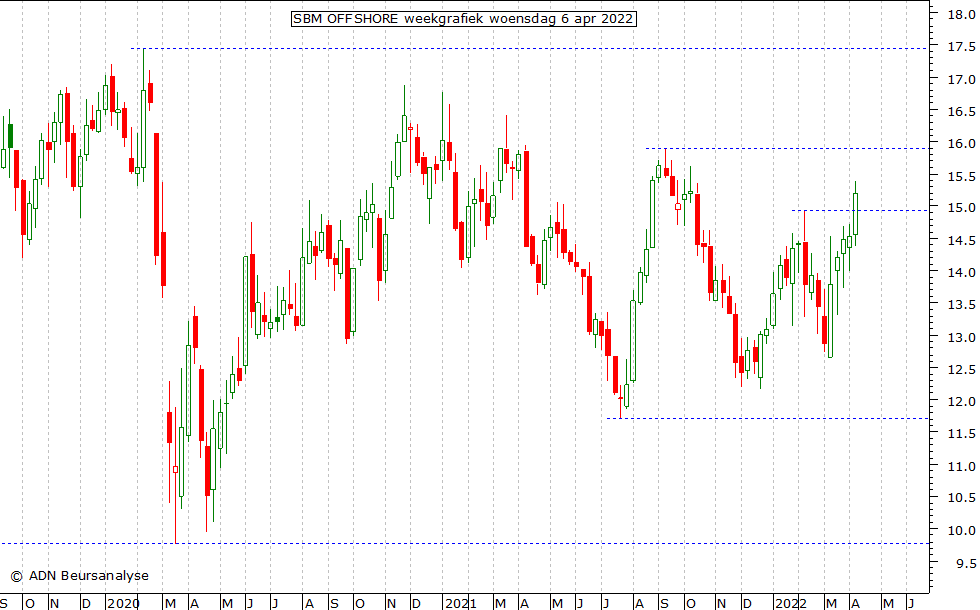The width and height of the screenshot is (980, 610).
Task: Click the 16.0 price axis label
Action: [x=961, y=143]
